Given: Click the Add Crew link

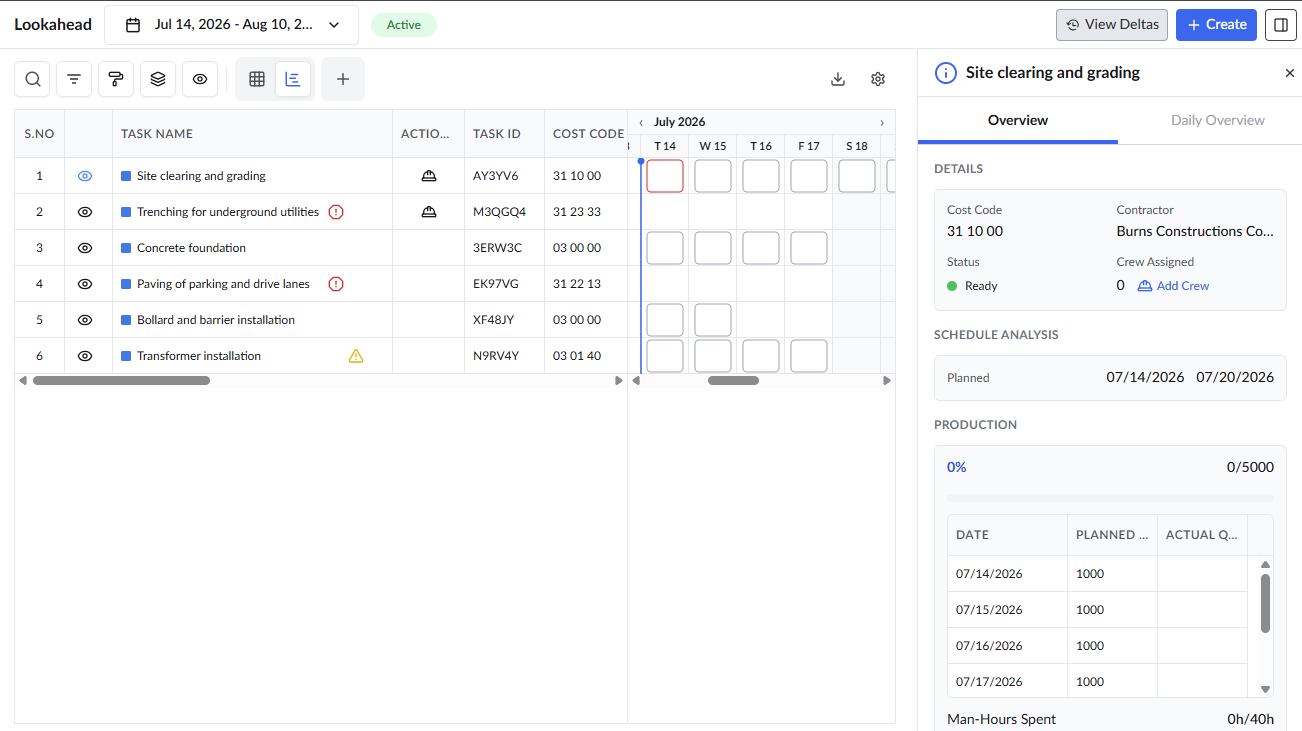Looking at the screenshot, I should point(1174,286).
